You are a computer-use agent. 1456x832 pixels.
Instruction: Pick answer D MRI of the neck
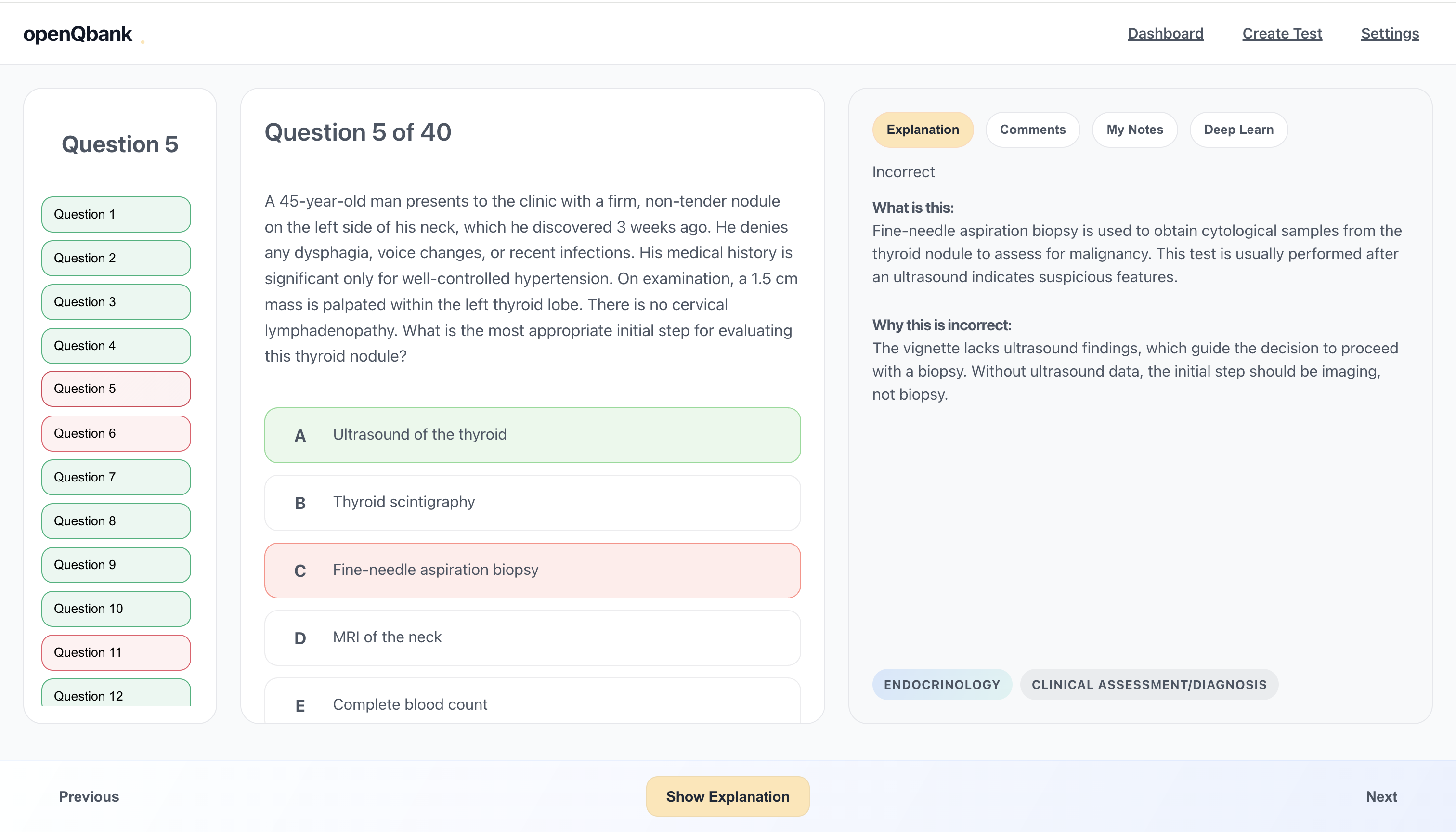coord(532,637)
